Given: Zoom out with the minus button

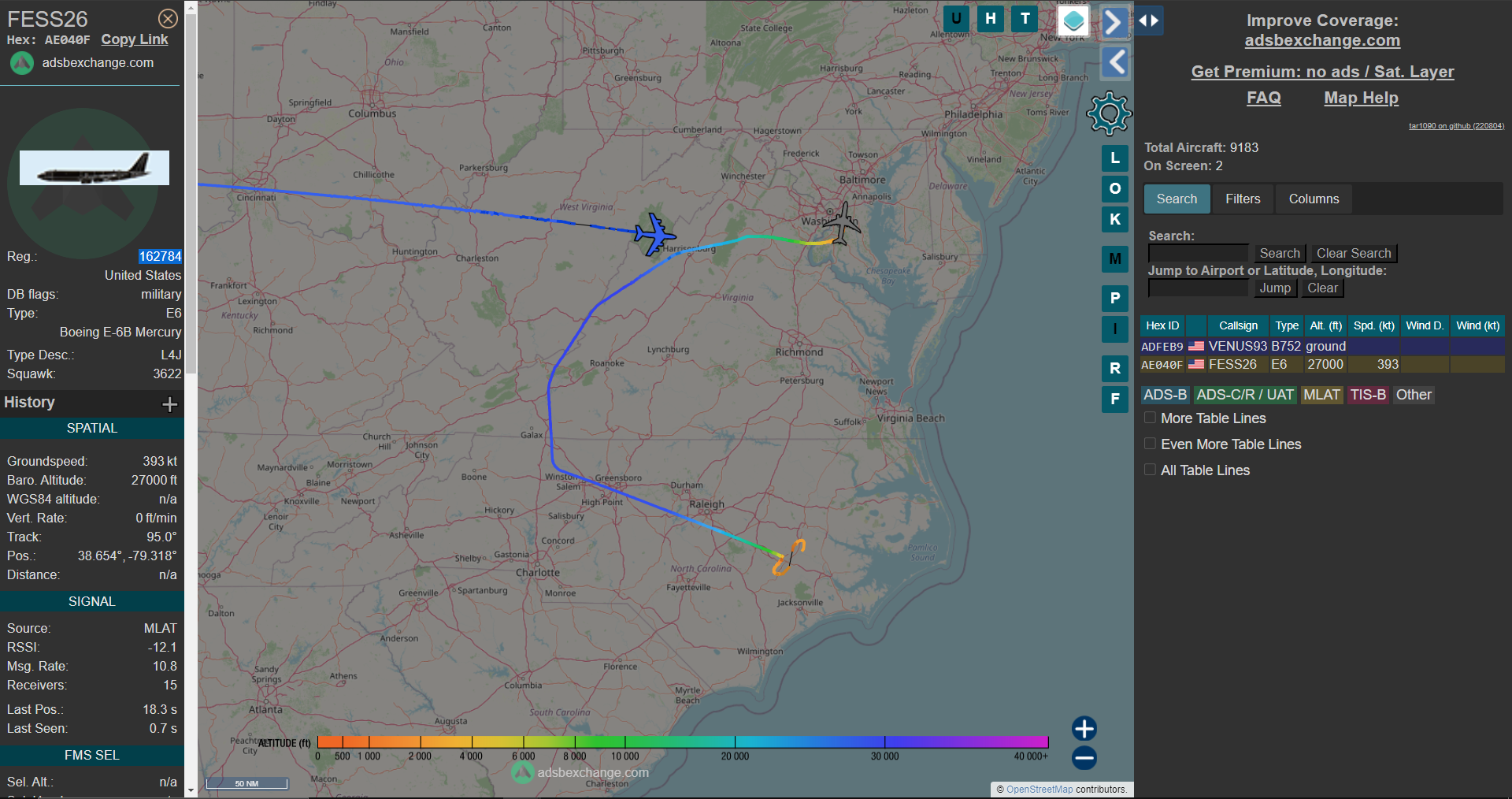Looking at the screenshot, I should click(1084, 758).
